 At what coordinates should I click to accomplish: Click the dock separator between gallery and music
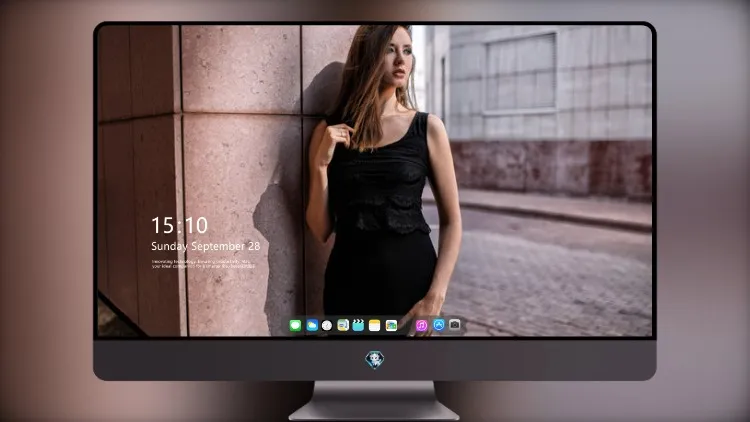407,326
